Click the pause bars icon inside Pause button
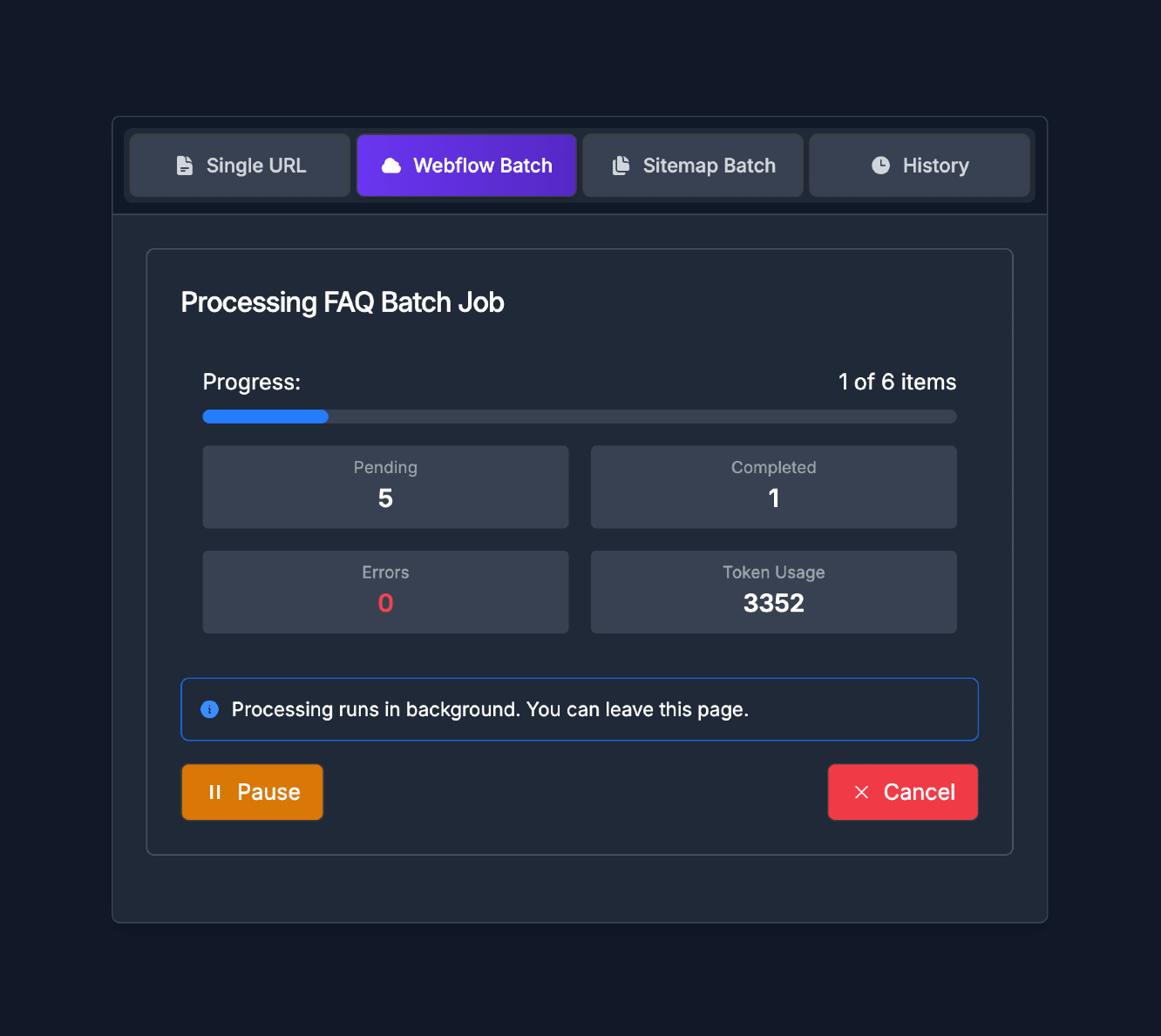The width and height of the screenshot is (1161, 1036). click(x=215, y=792)
